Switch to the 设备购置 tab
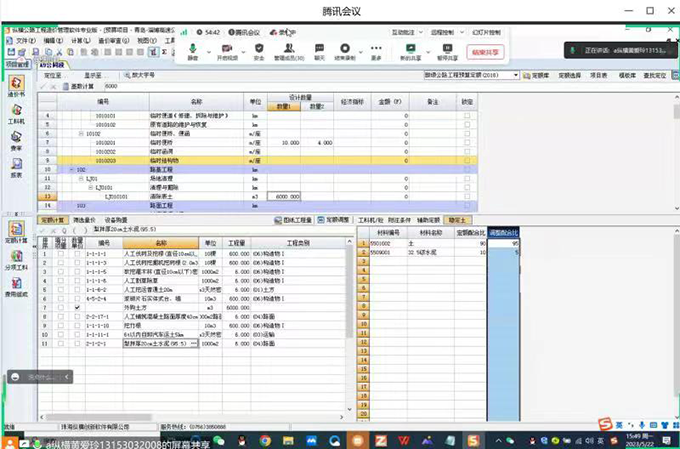 pos(114,219)
